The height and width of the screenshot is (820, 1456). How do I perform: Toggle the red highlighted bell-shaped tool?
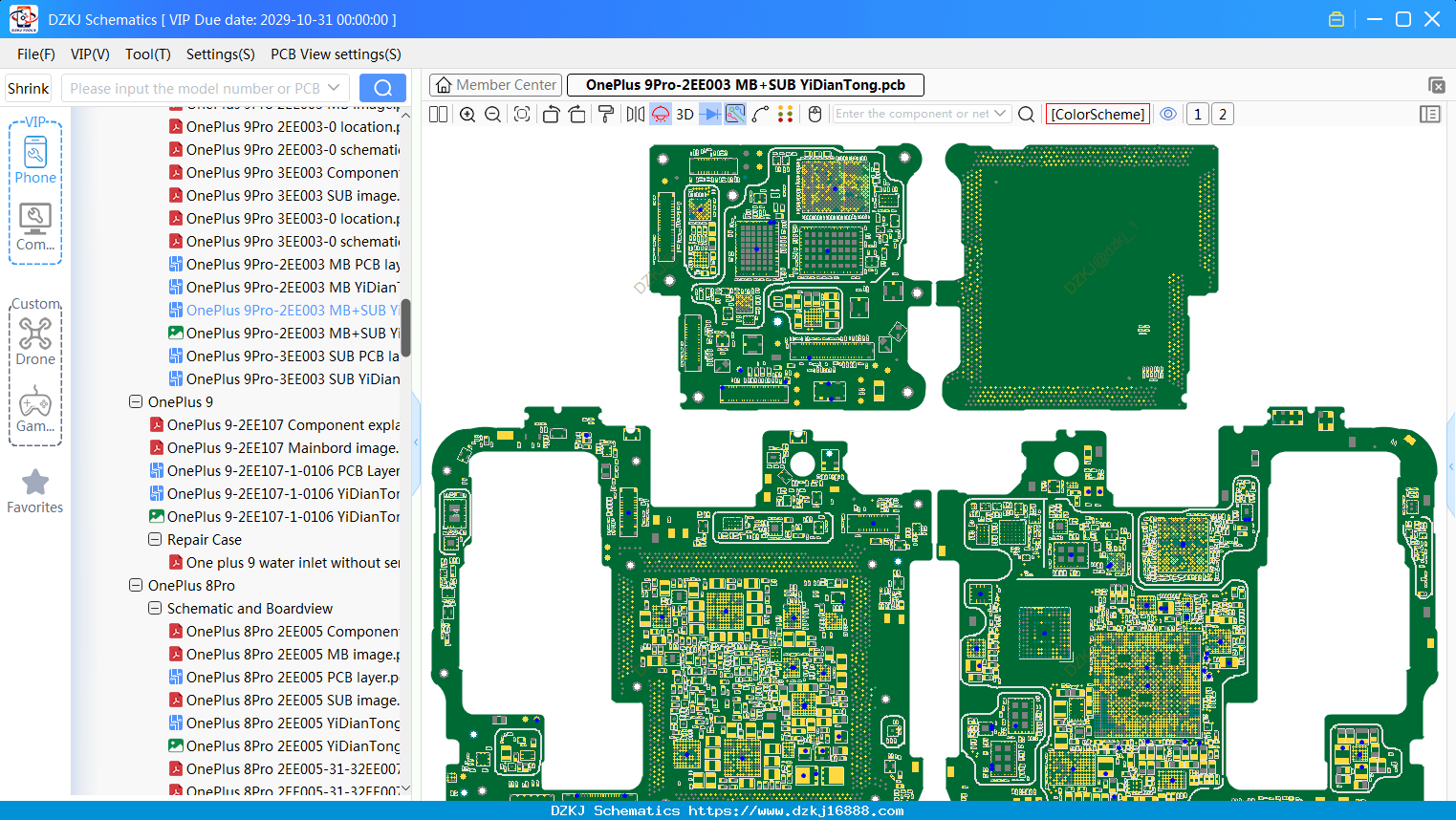(661, 115)
